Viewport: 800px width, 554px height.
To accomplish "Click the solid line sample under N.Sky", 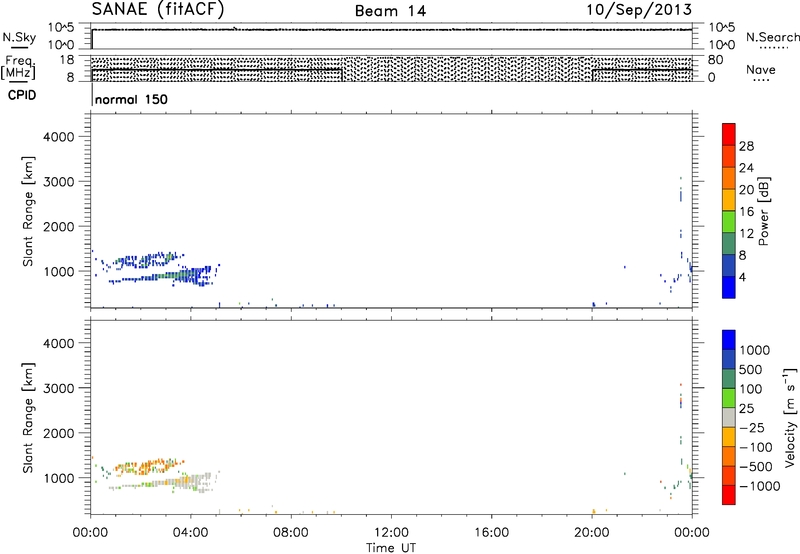I will point(19,48).
